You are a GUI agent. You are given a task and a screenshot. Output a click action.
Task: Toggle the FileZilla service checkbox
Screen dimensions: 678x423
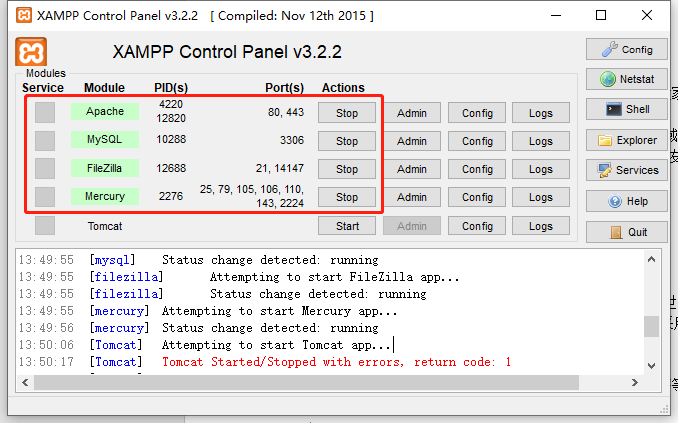click(45, 169)
